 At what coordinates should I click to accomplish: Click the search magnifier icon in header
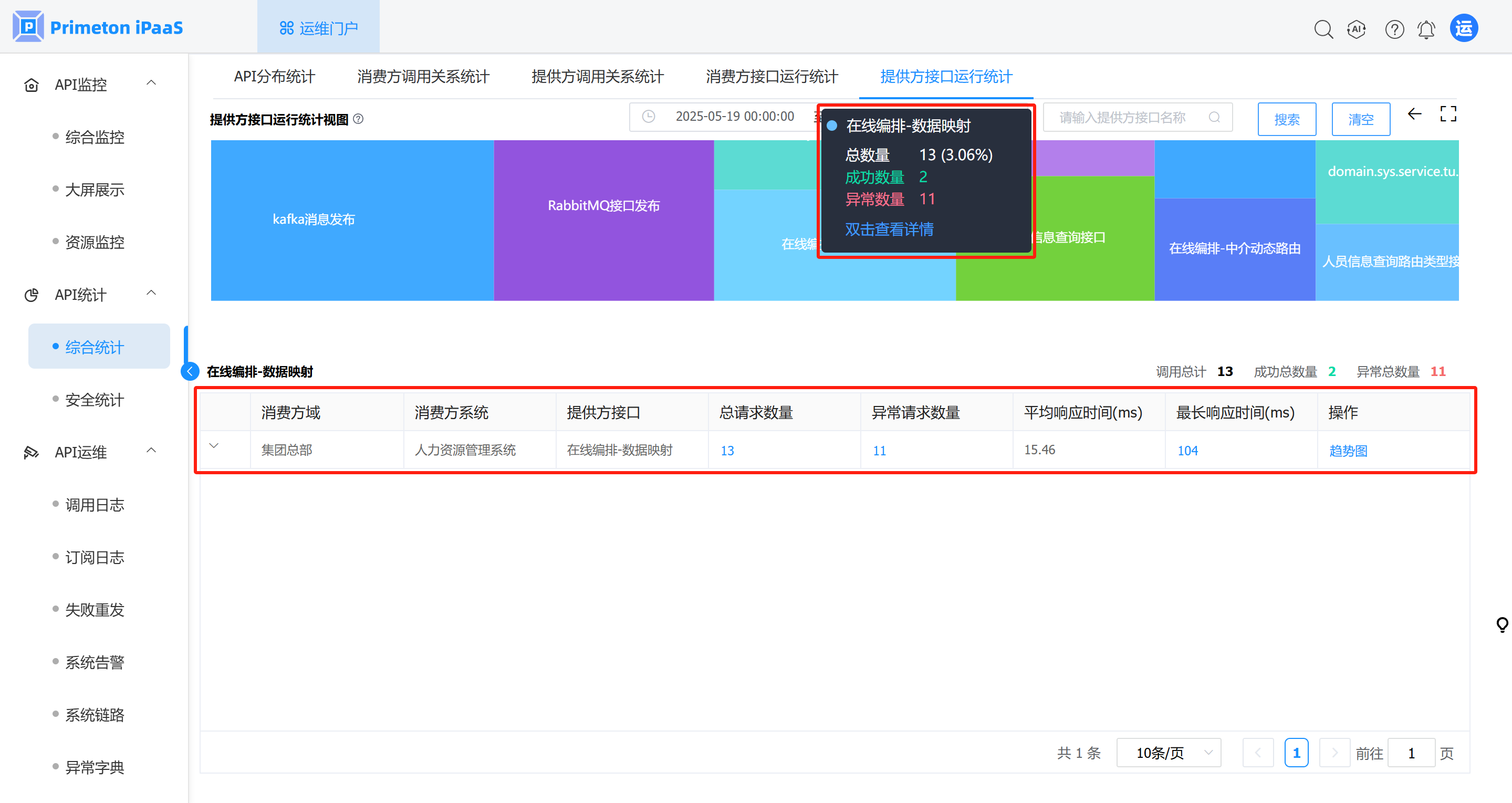1323,29
